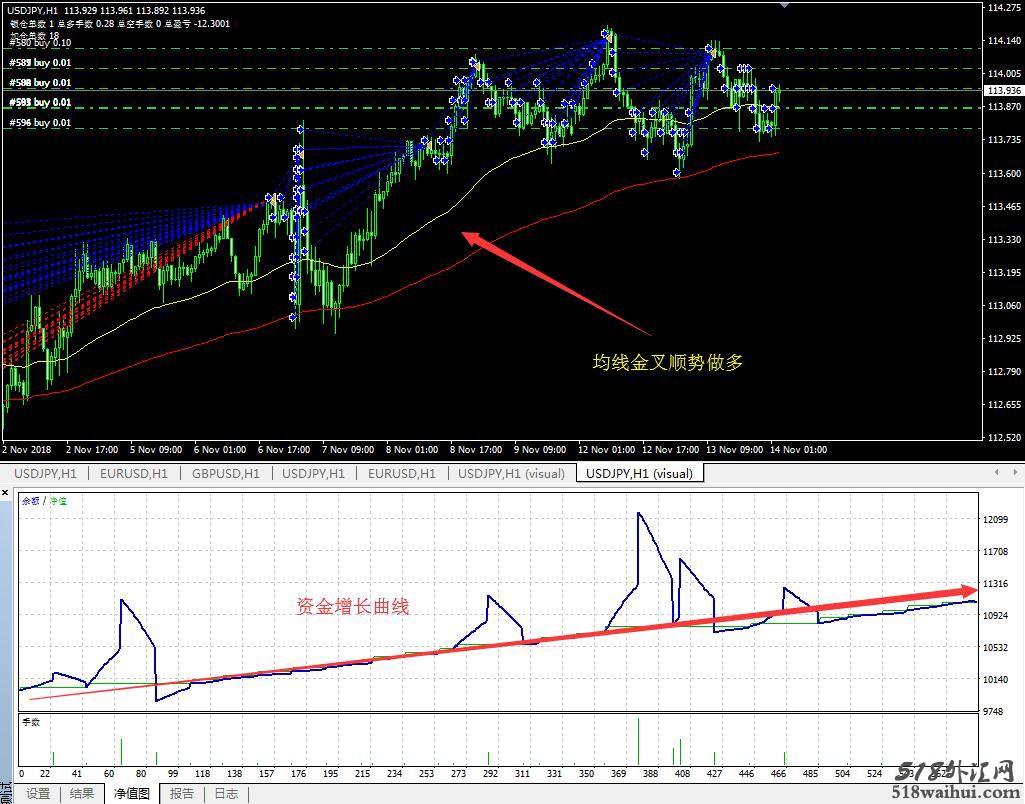This screenshot has height=804, width=1025.
Task: Open the leftmost USDJPY,H1 chart tab
Action: click(45, 473)
